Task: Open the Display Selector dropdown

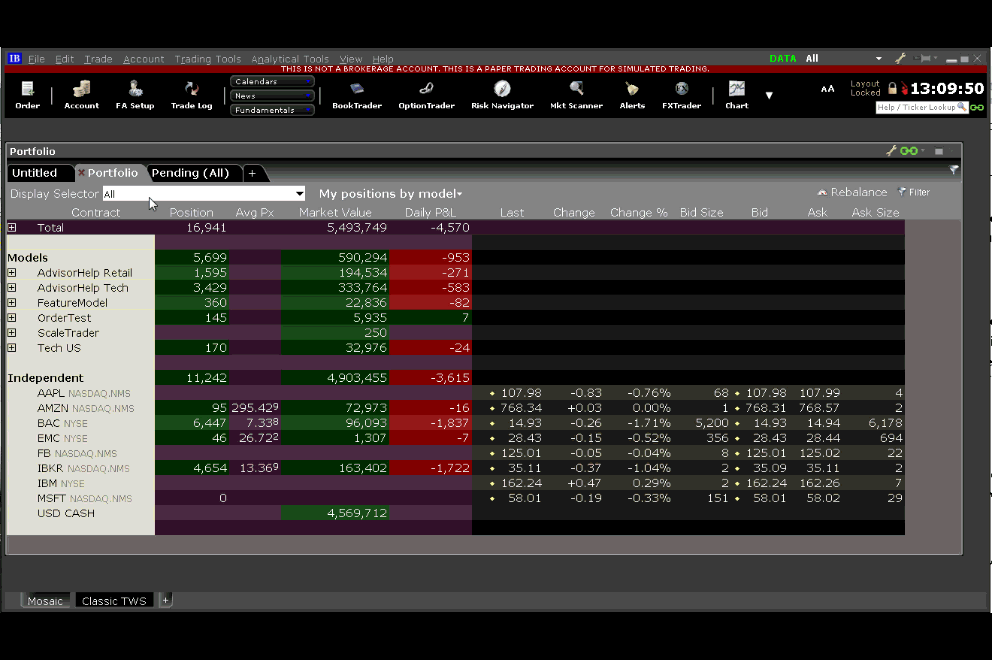Action: (204, 194)
